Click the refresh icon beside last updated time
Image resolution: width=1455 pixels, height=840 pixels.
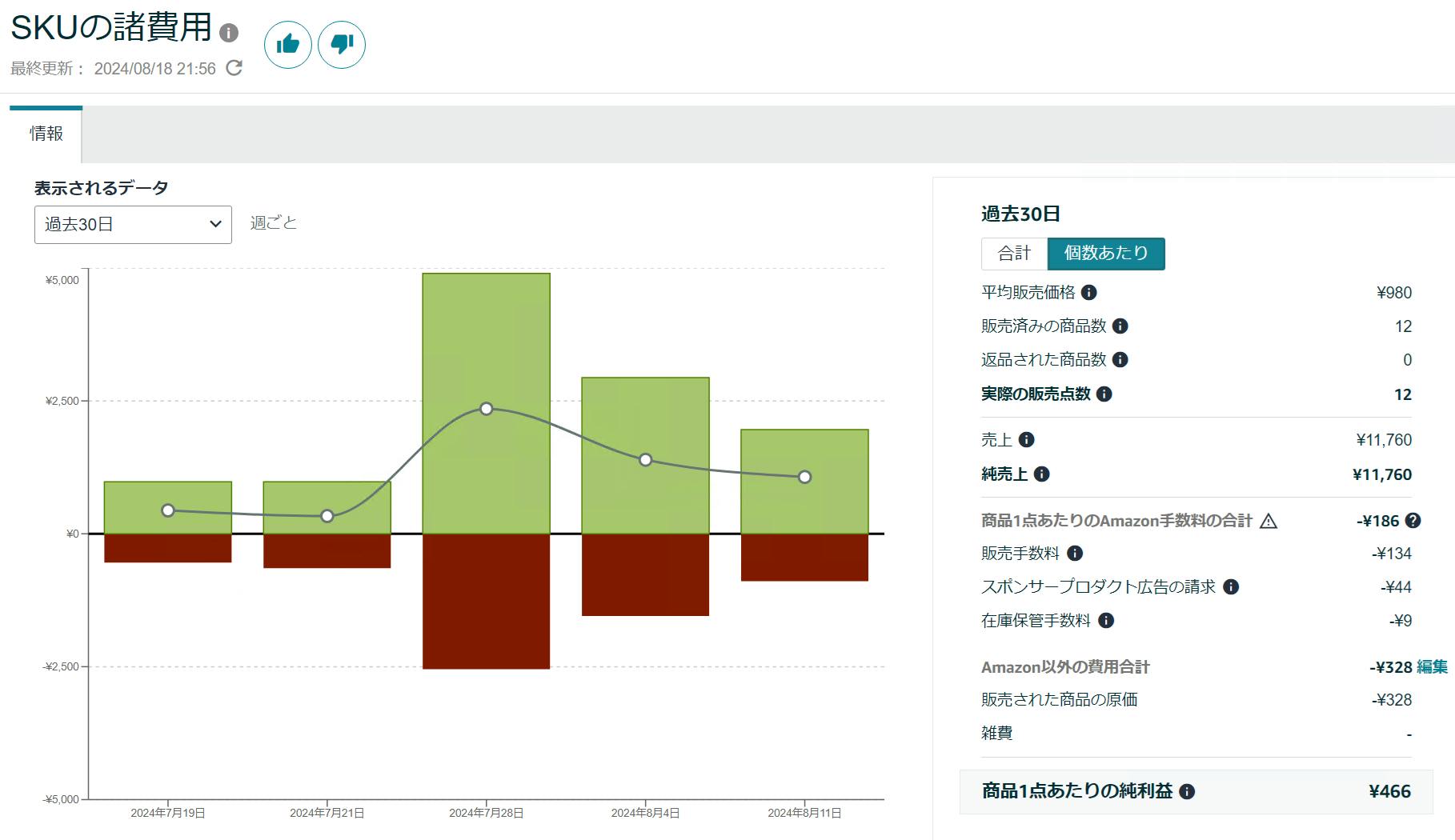234,68
